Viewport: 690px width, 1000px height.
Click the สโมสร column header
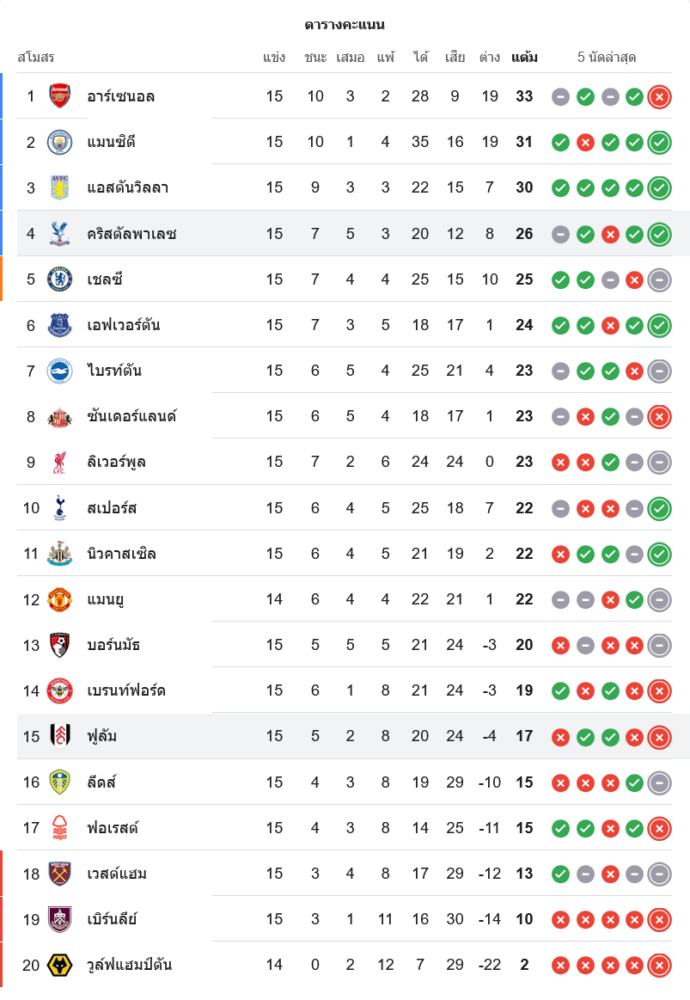36,57
